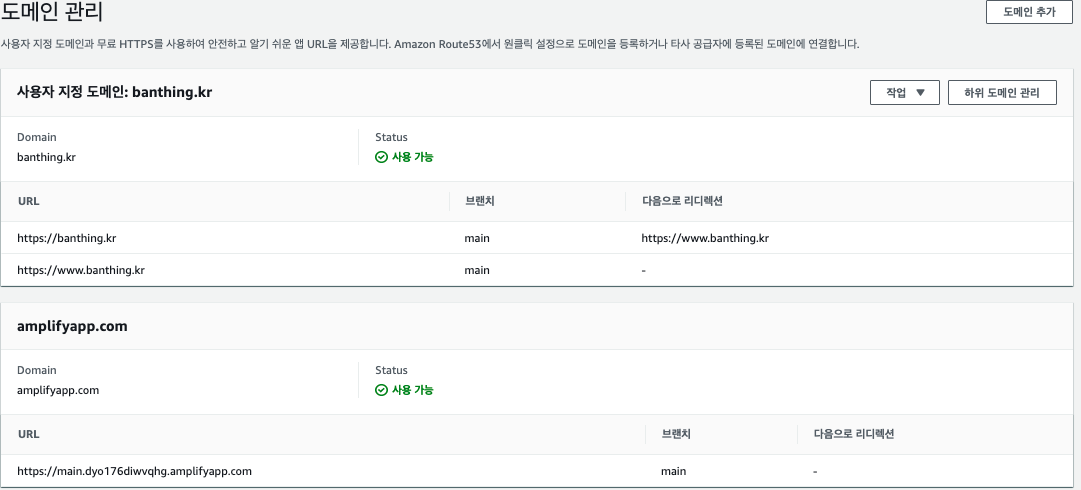This screenshot has width=1081, height=490.
Task: Click the main branch cell for https://banthing.kr
Action: pos(477,238)
